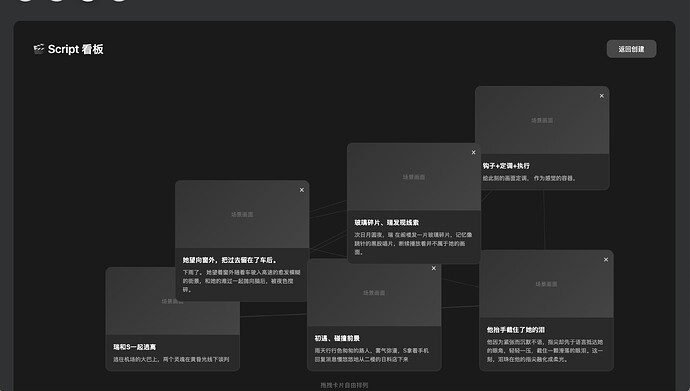Click the description under 钩子+定调+执行

[529, 178]
